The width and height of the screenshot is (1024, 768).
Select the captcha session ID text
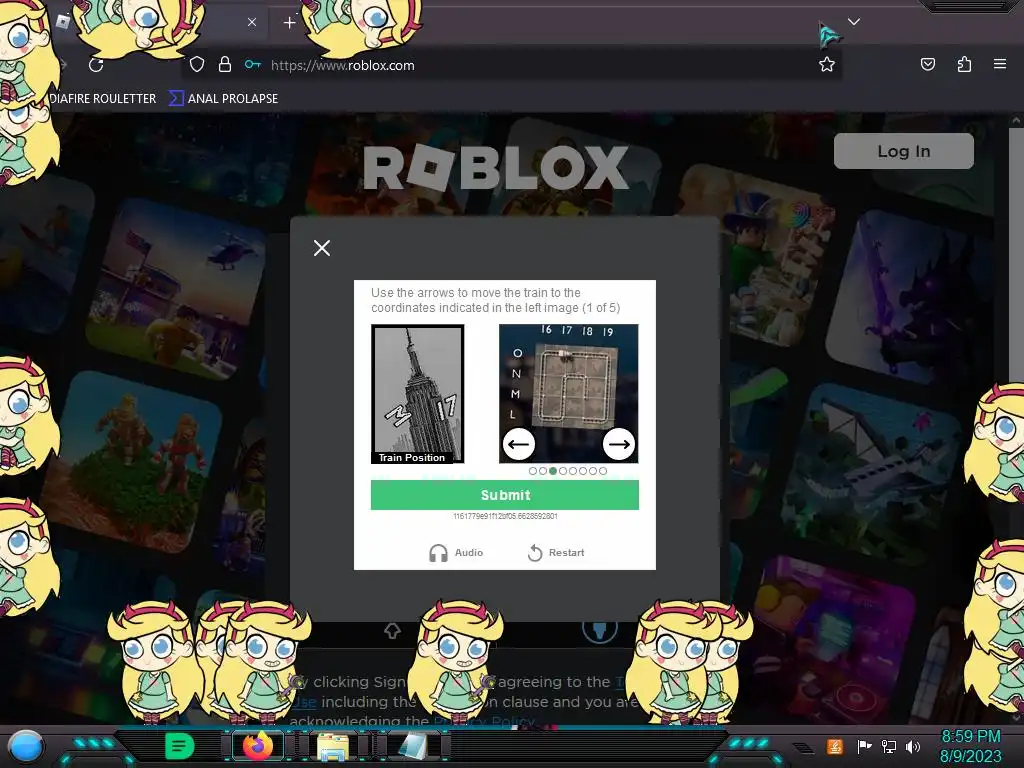505,516
